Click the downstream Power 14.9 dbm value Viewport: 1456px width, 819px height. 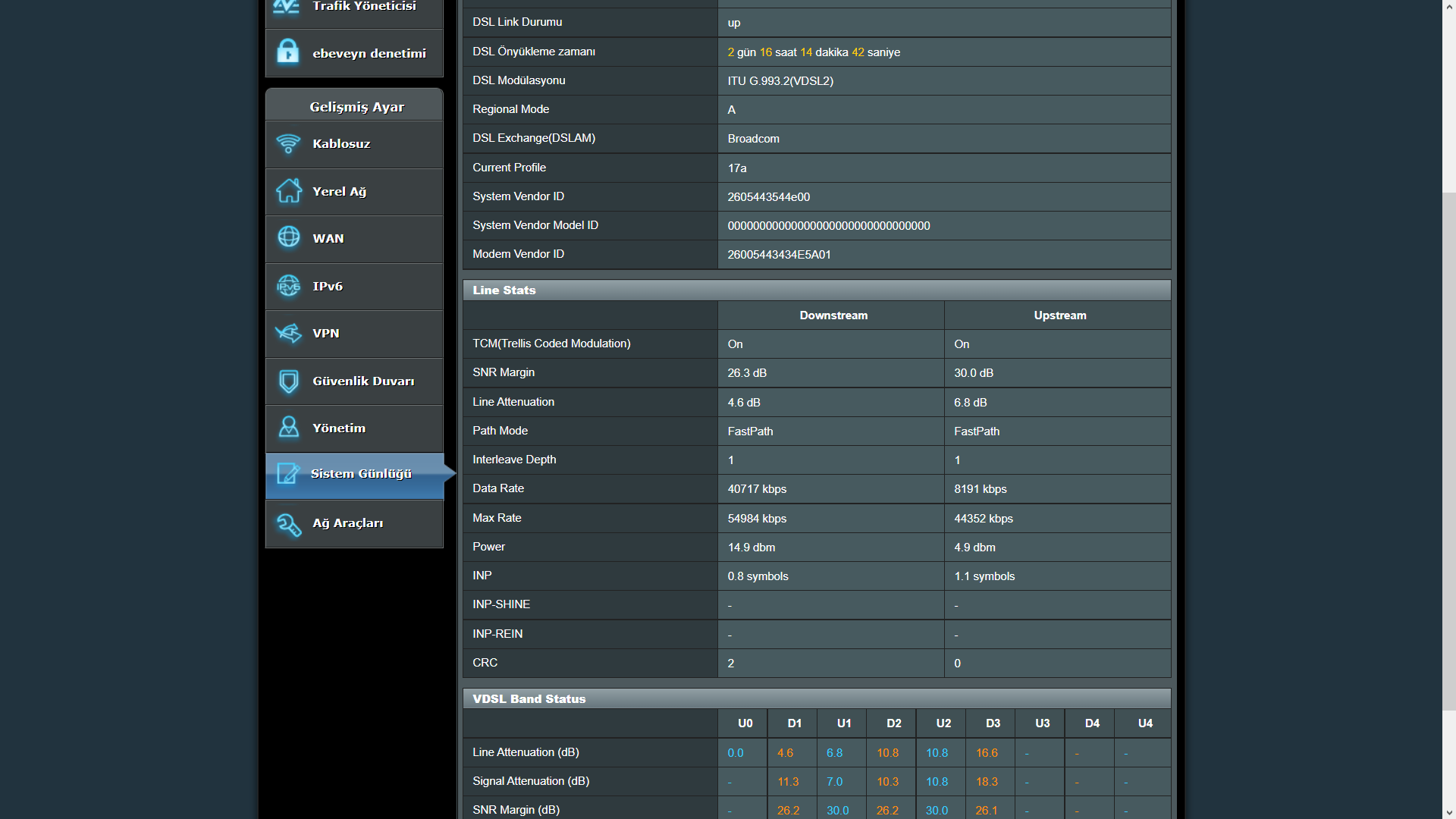[x=751, y=548]
